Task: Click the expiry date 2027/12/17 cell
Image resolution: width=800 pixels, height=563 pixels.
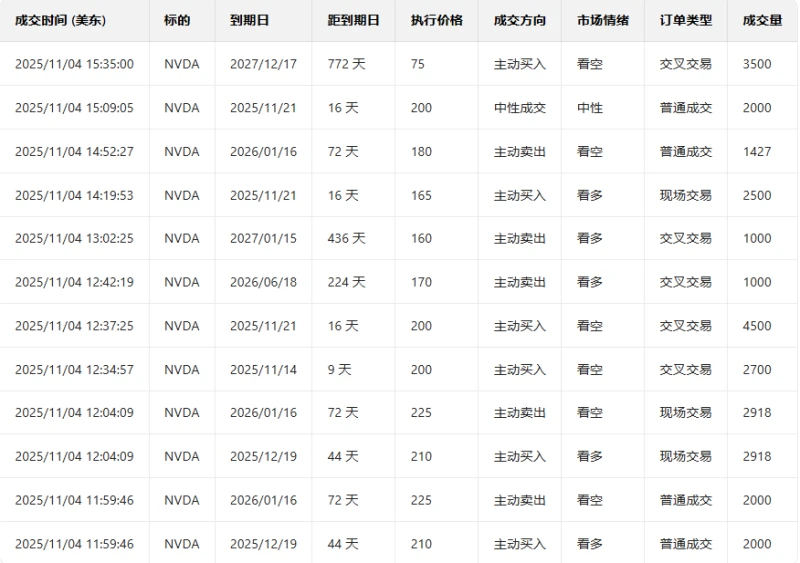Action: [263, 64]
